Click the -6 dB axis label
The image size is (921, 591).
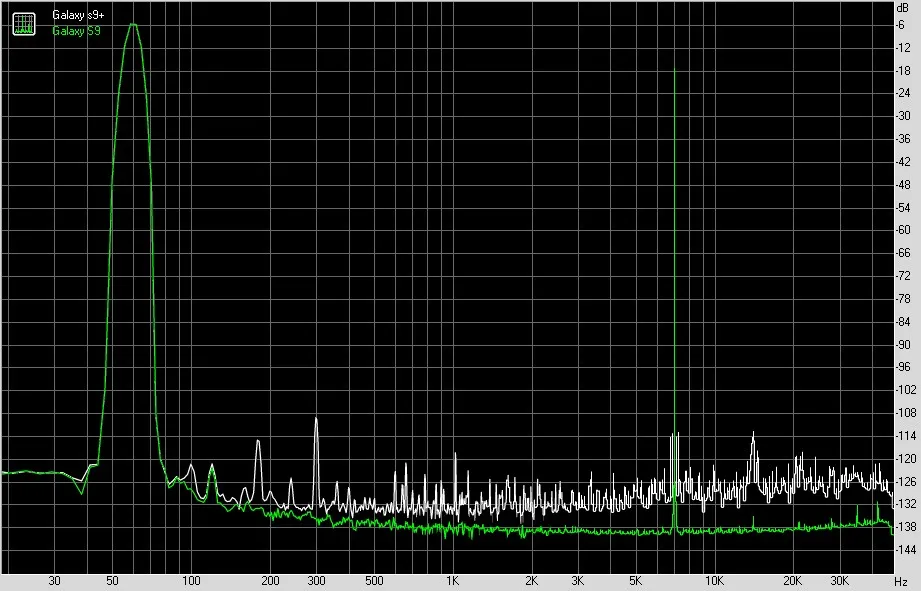pyautogui.click(x=900, y=25)
